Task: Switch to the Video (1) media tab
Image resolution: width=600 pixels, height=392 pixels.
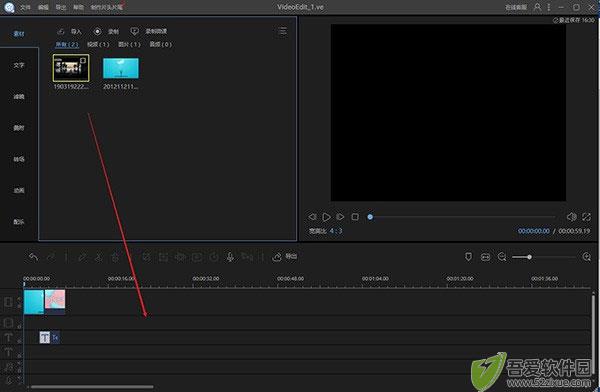Action: click(x=98, y=44)
